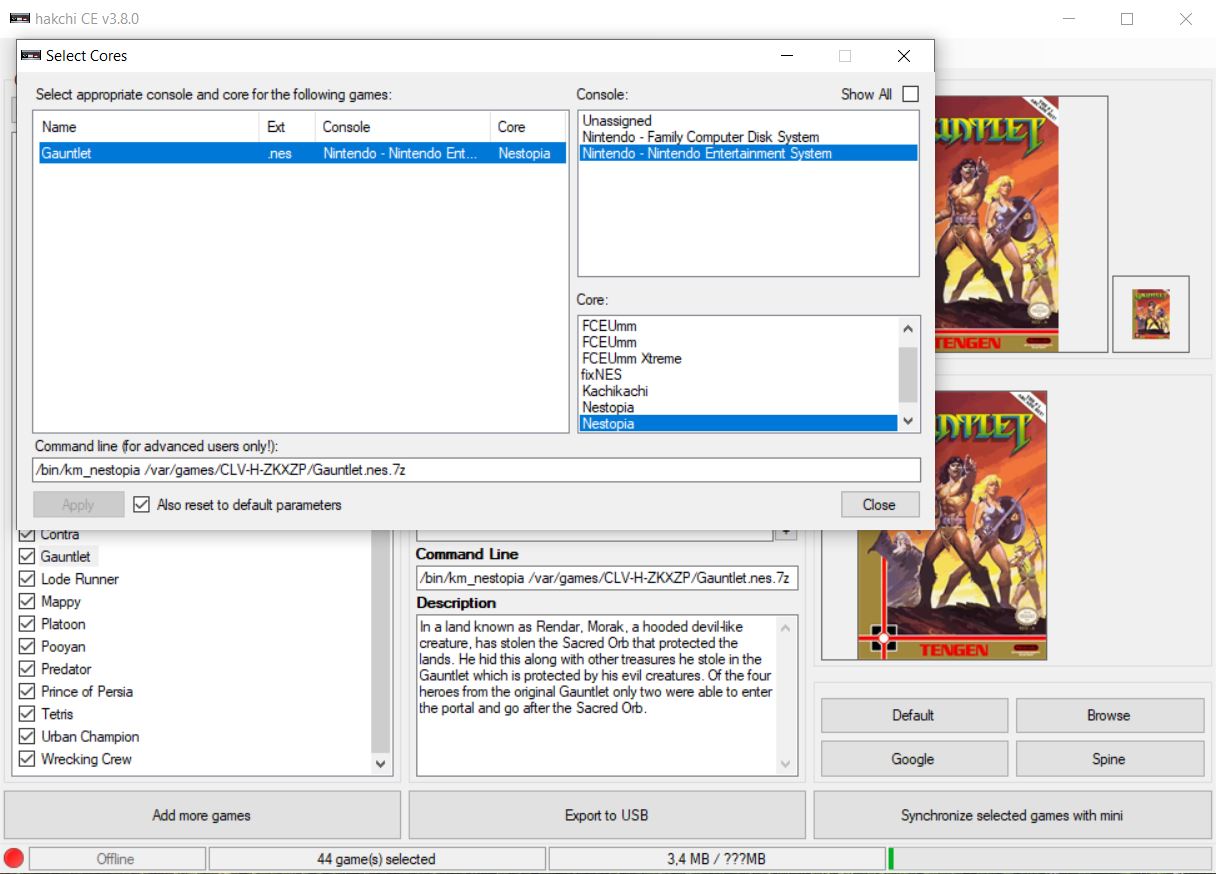
Task: Toggle Also reset to default parameters
Action: [x=141, y=505]
